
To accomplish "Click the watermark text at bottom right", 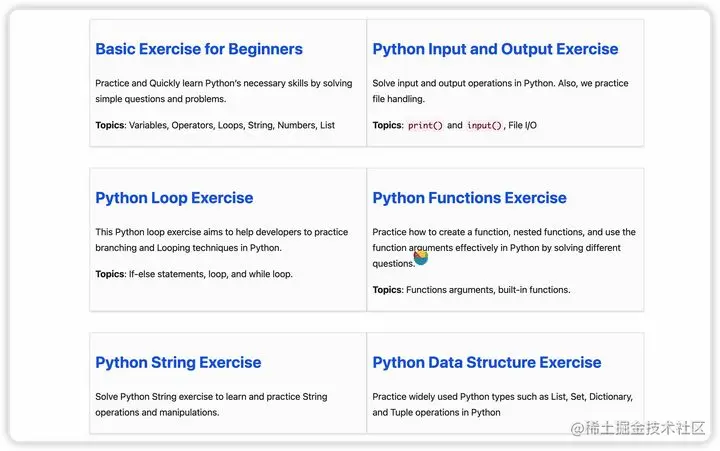I will 638,428.
